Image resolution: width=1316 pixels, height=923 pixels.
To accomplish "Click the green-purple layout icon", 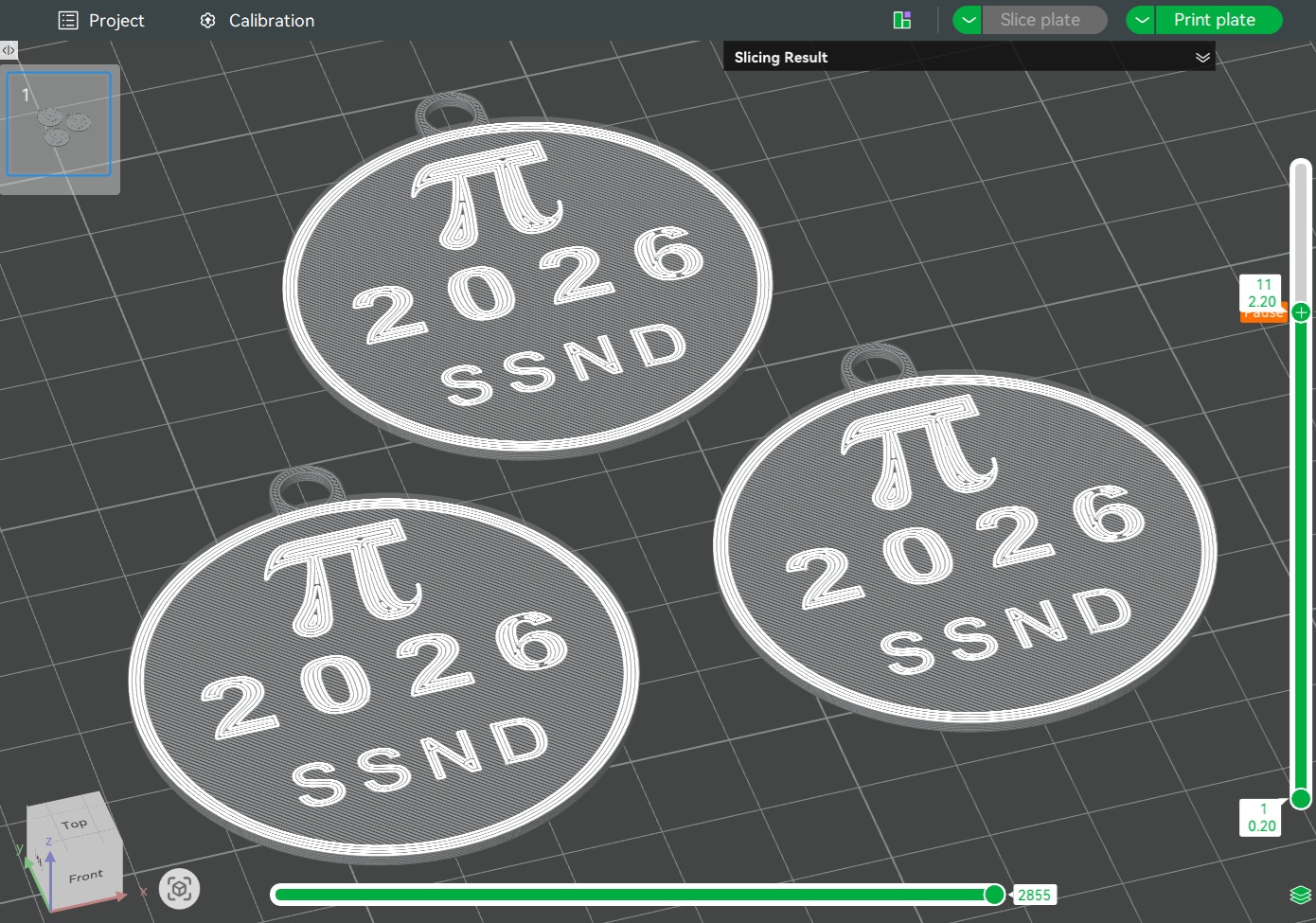I will point(901,20).
